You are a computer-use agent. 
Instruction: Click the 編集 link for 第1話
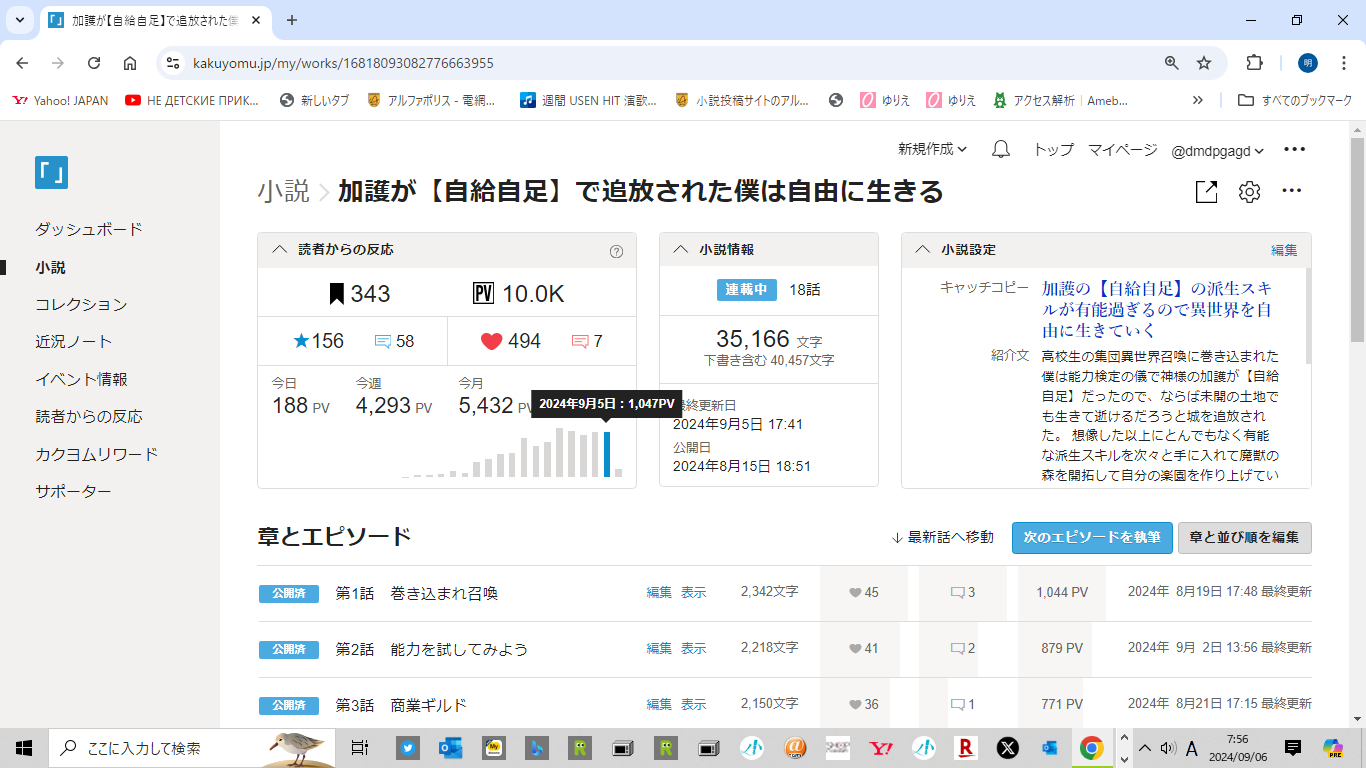click(x=659, y=593)
